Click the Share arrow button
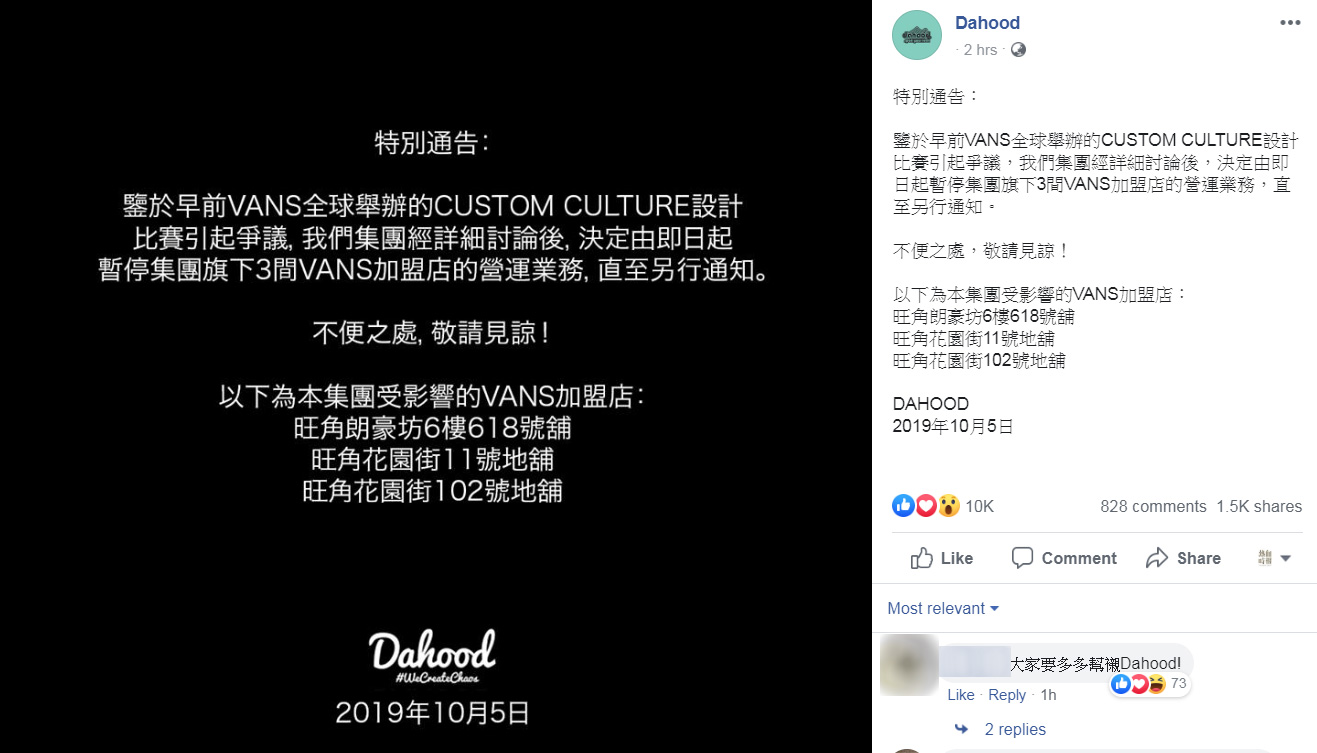 [x=1183, y=558]
